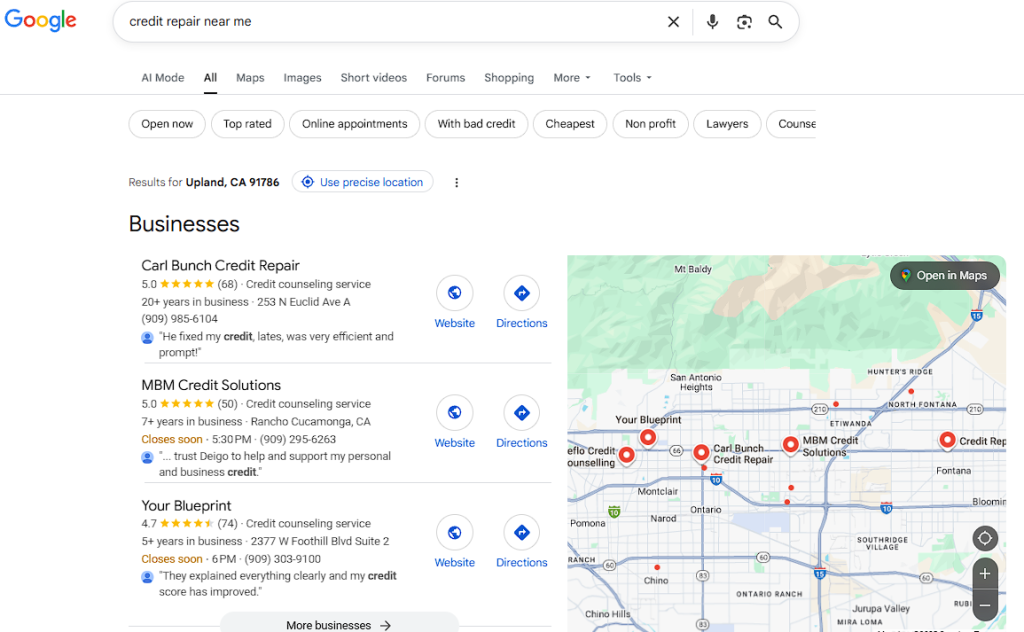
Task: Zoom in on the map
Action: click(985, 574)
